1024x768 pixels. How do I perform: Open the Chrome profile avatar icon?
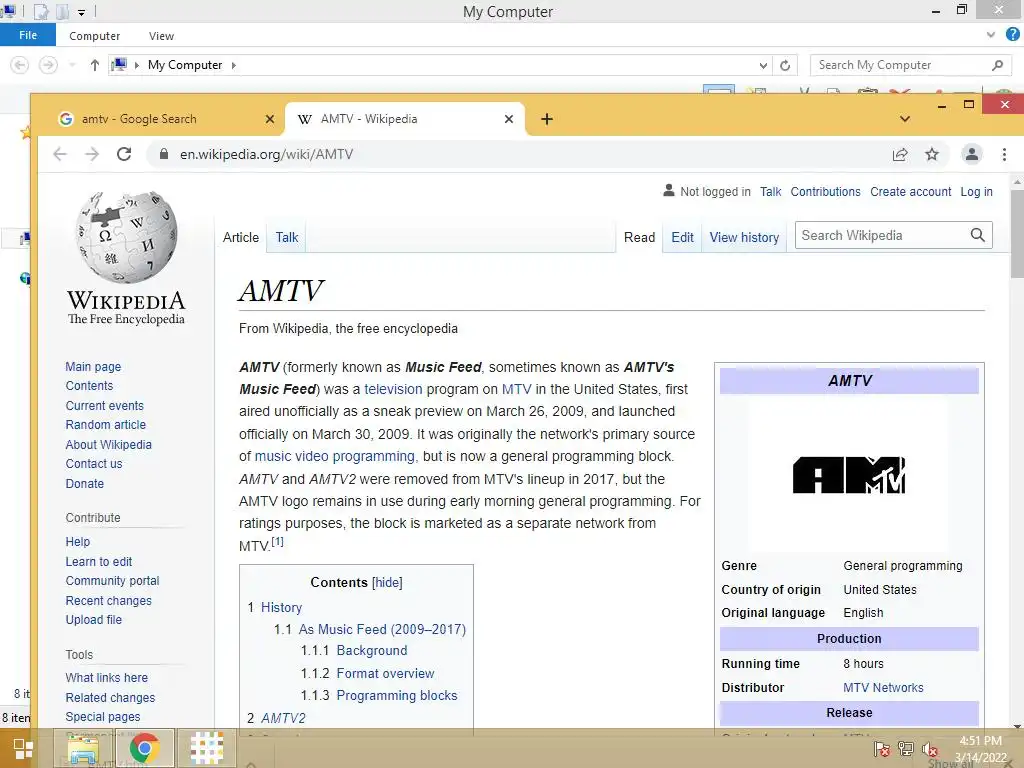coord(972,154)
